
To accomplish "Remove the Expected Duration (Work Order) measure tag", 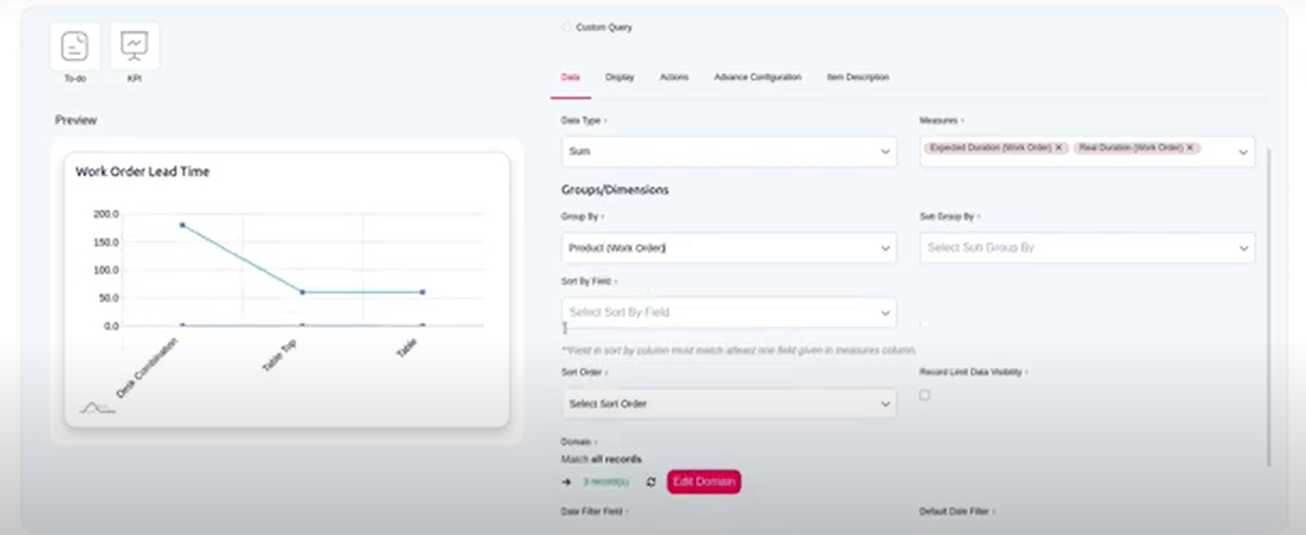I will tap(1059, 148).
